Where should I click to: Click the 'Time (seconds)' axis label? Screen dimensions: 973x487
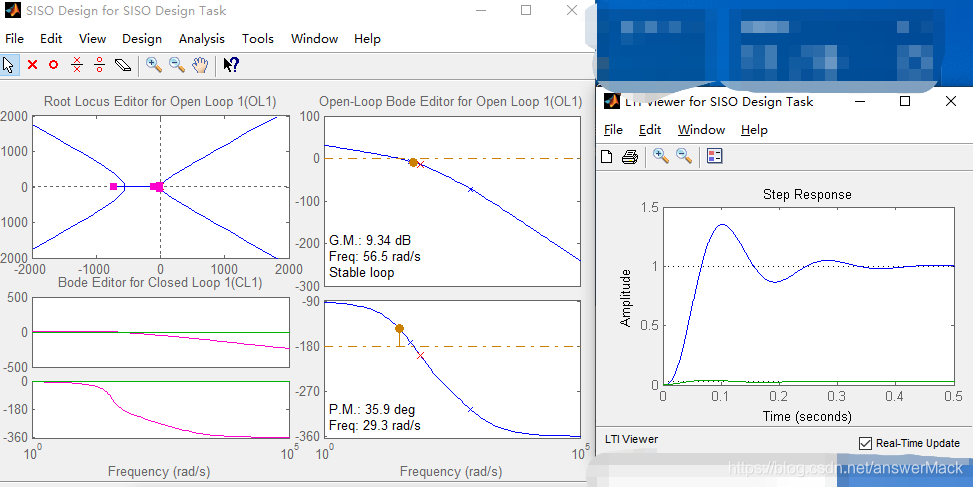point(807,416)
